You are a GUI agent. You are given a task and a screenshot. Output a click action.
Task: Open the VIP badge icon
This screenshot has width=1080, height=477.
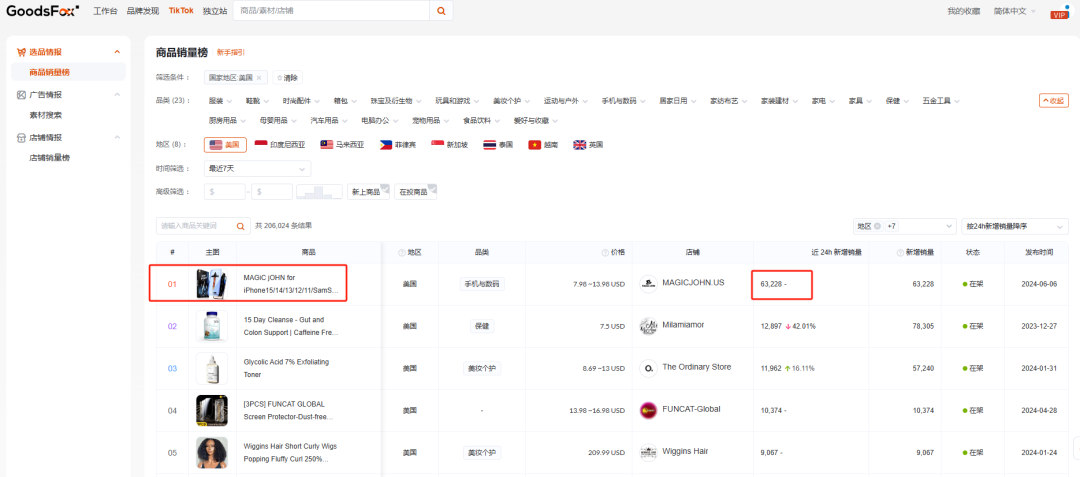pyautogui.click(x=1059, y=14)
